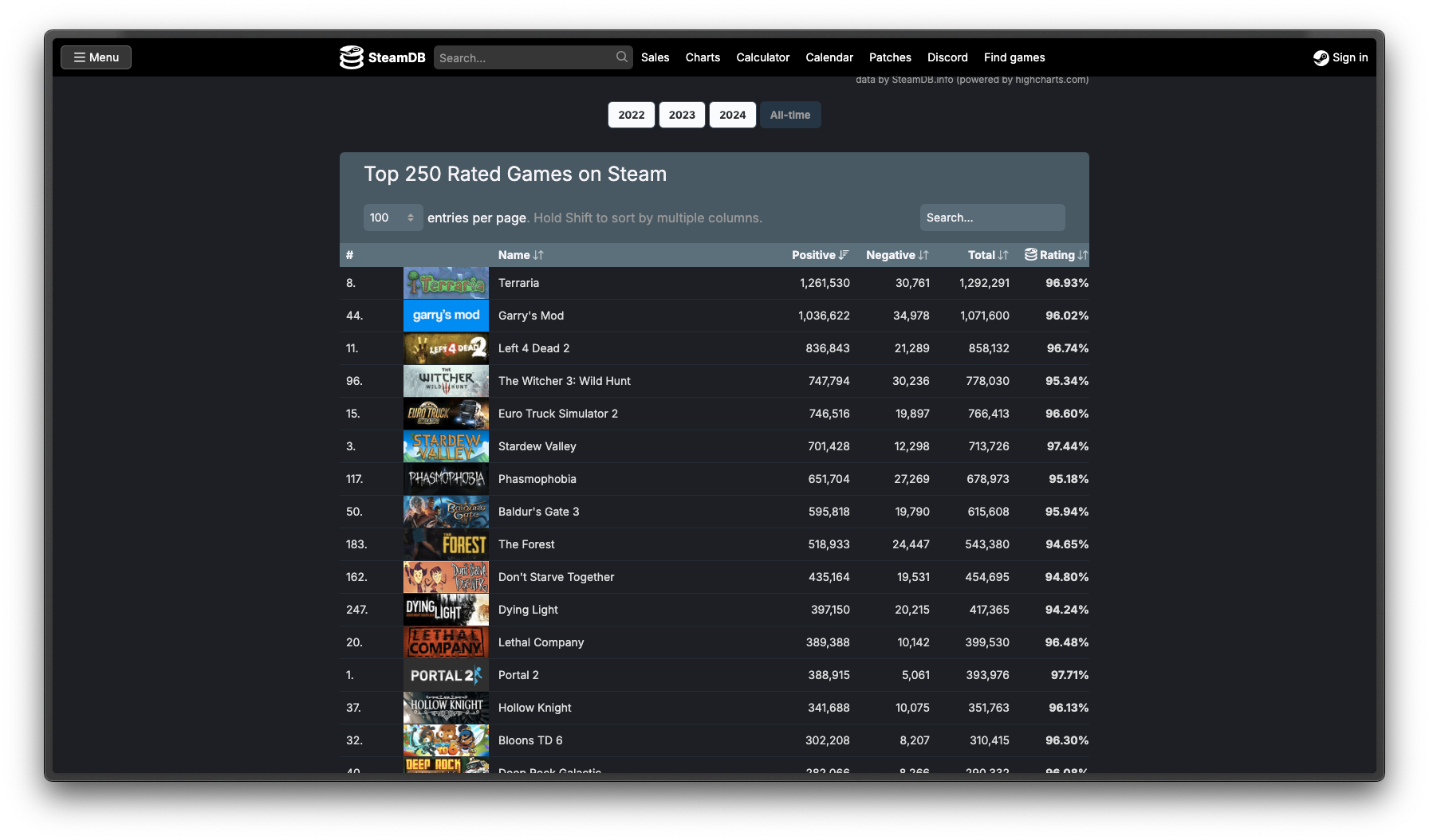Select the 2024 year button

733,115
